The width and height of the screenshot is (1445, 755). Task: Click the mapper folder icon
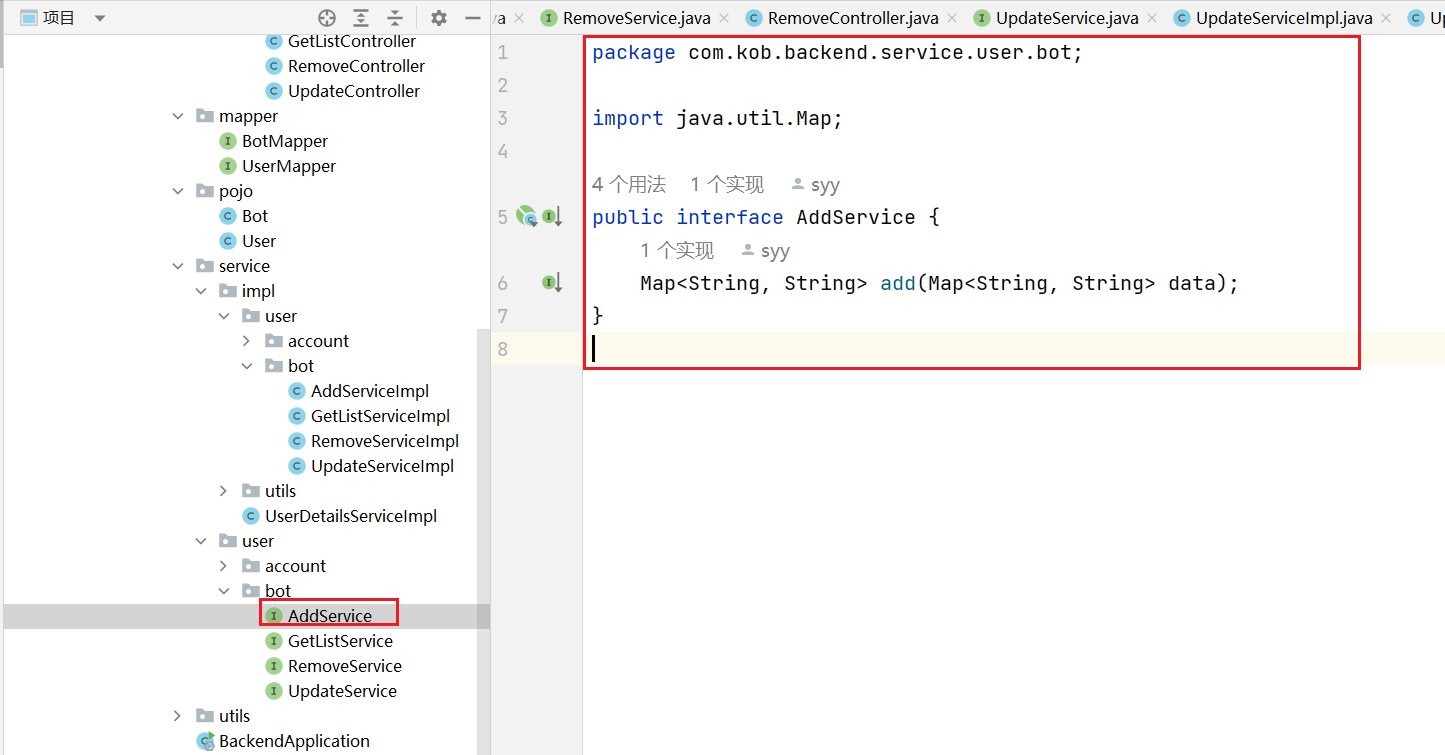coord(205,116)
